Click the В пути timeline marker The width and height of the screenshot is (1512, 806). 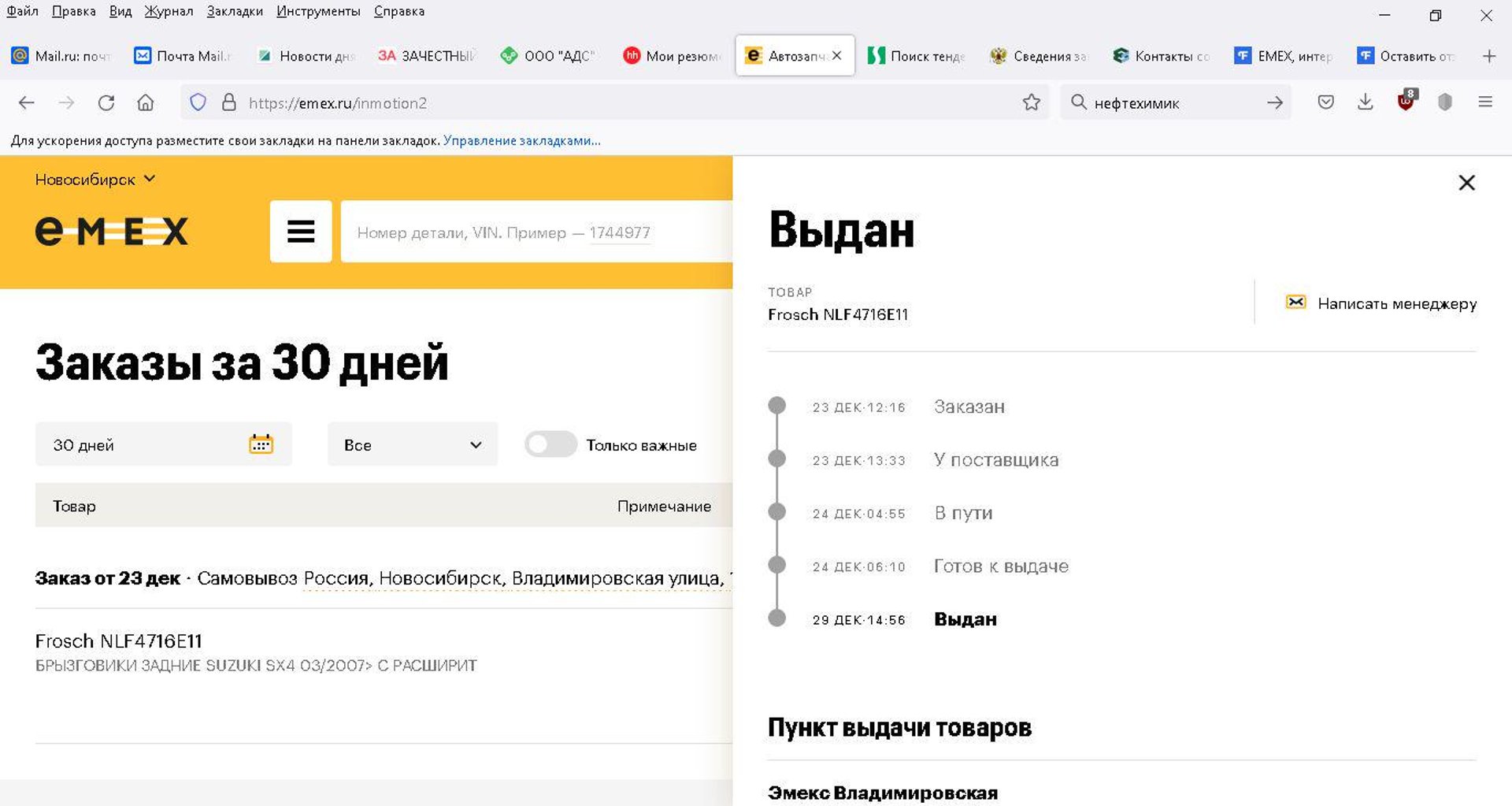pyautogui.click(x=776, y=512)
